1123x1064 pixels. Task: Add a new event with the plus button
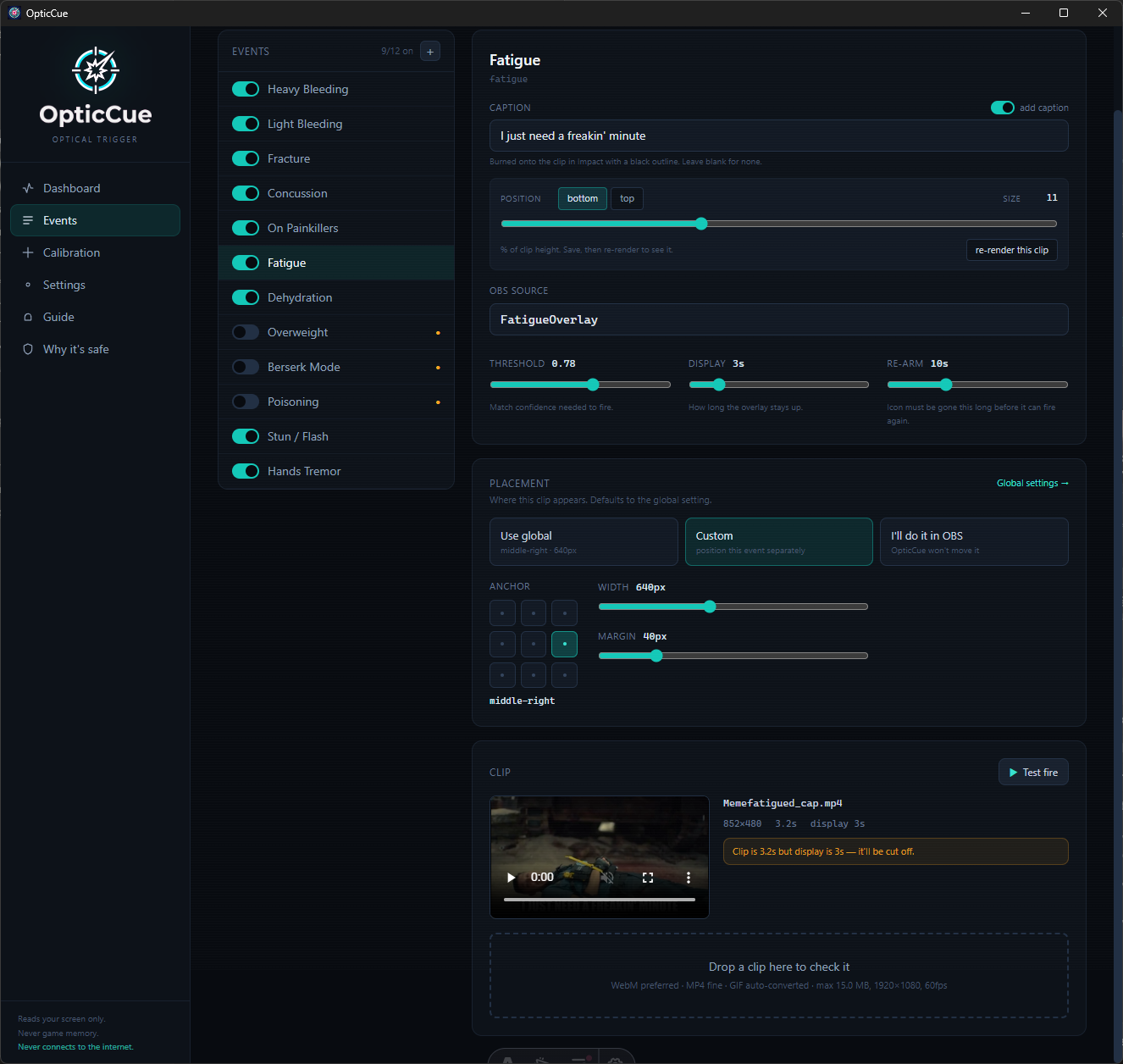430,52
